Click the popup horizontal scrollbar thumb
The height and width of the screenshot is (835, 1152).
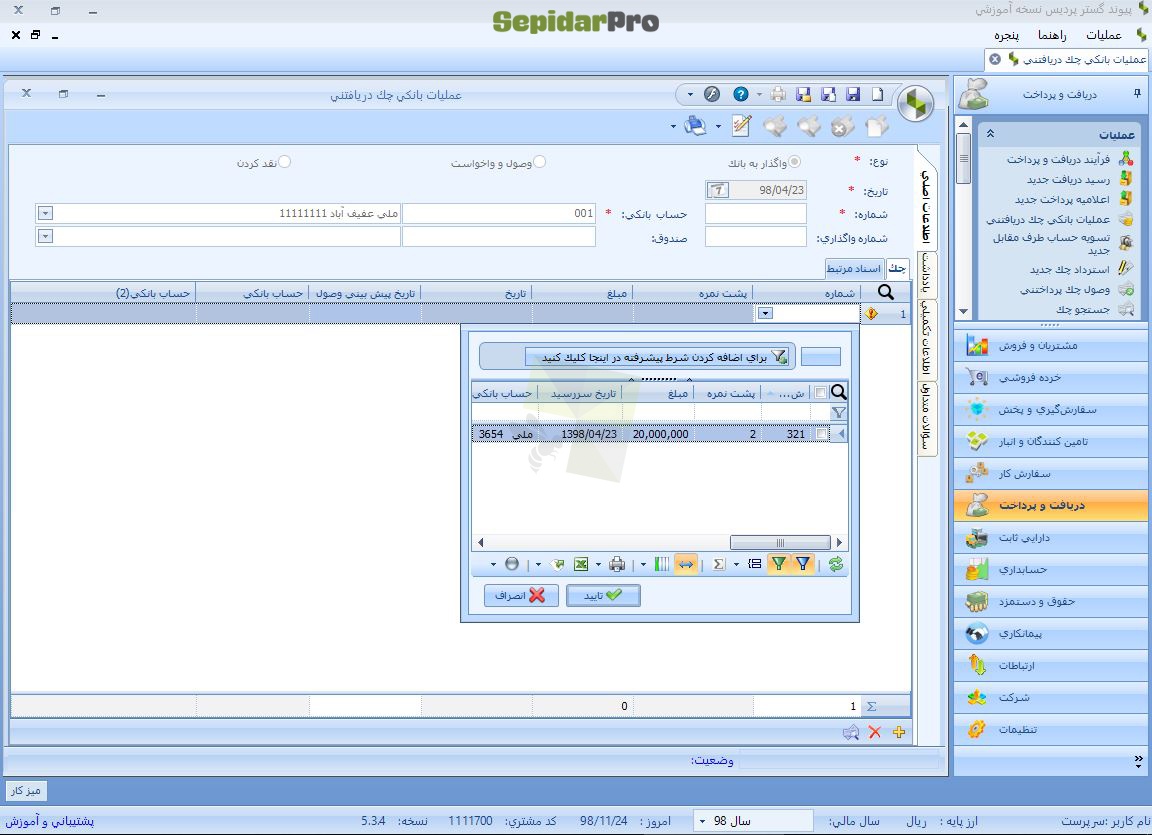(780, 543)
